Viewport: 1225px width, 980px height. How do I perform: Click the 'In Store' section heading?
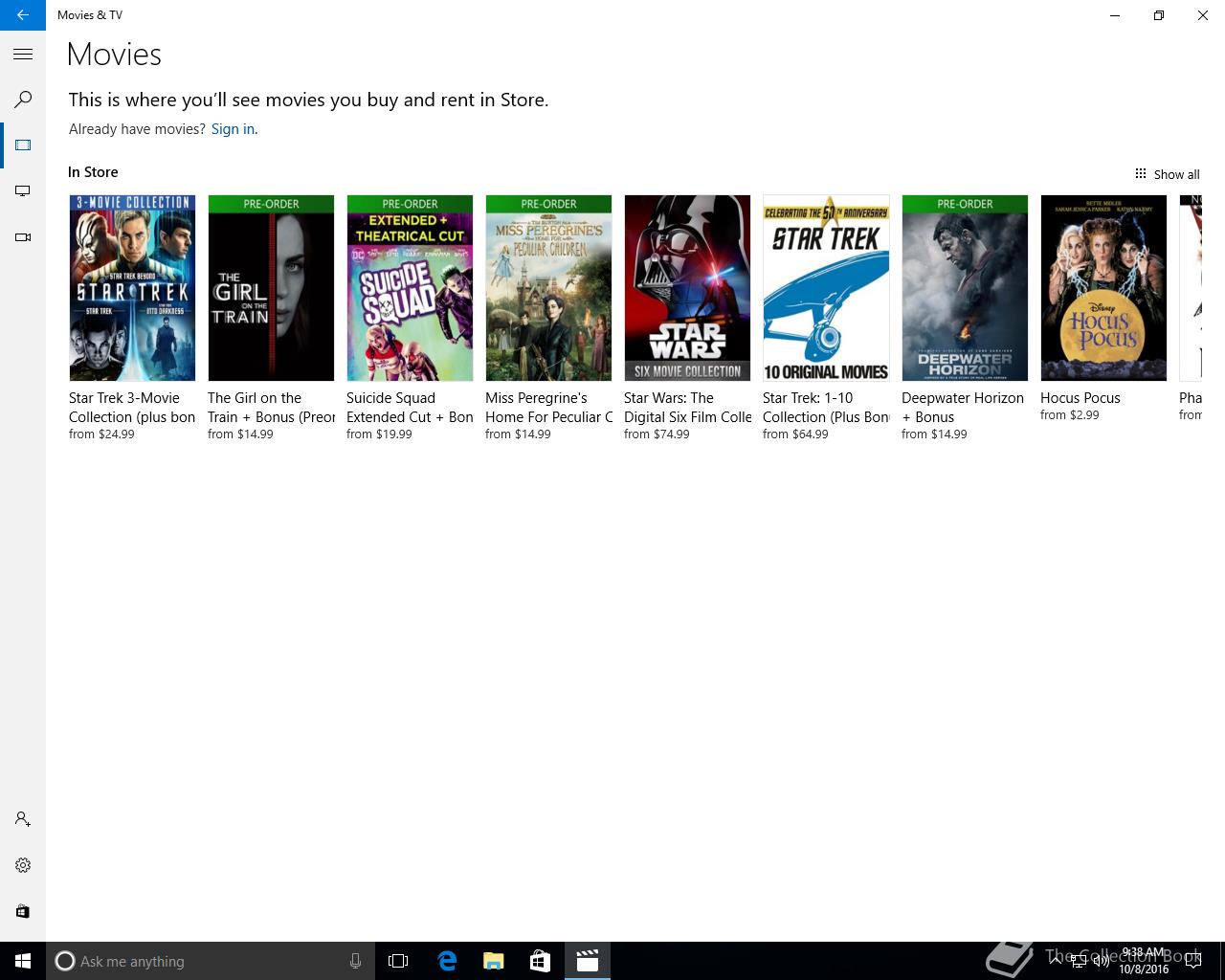pyautogui.click(x=93, y=172)
